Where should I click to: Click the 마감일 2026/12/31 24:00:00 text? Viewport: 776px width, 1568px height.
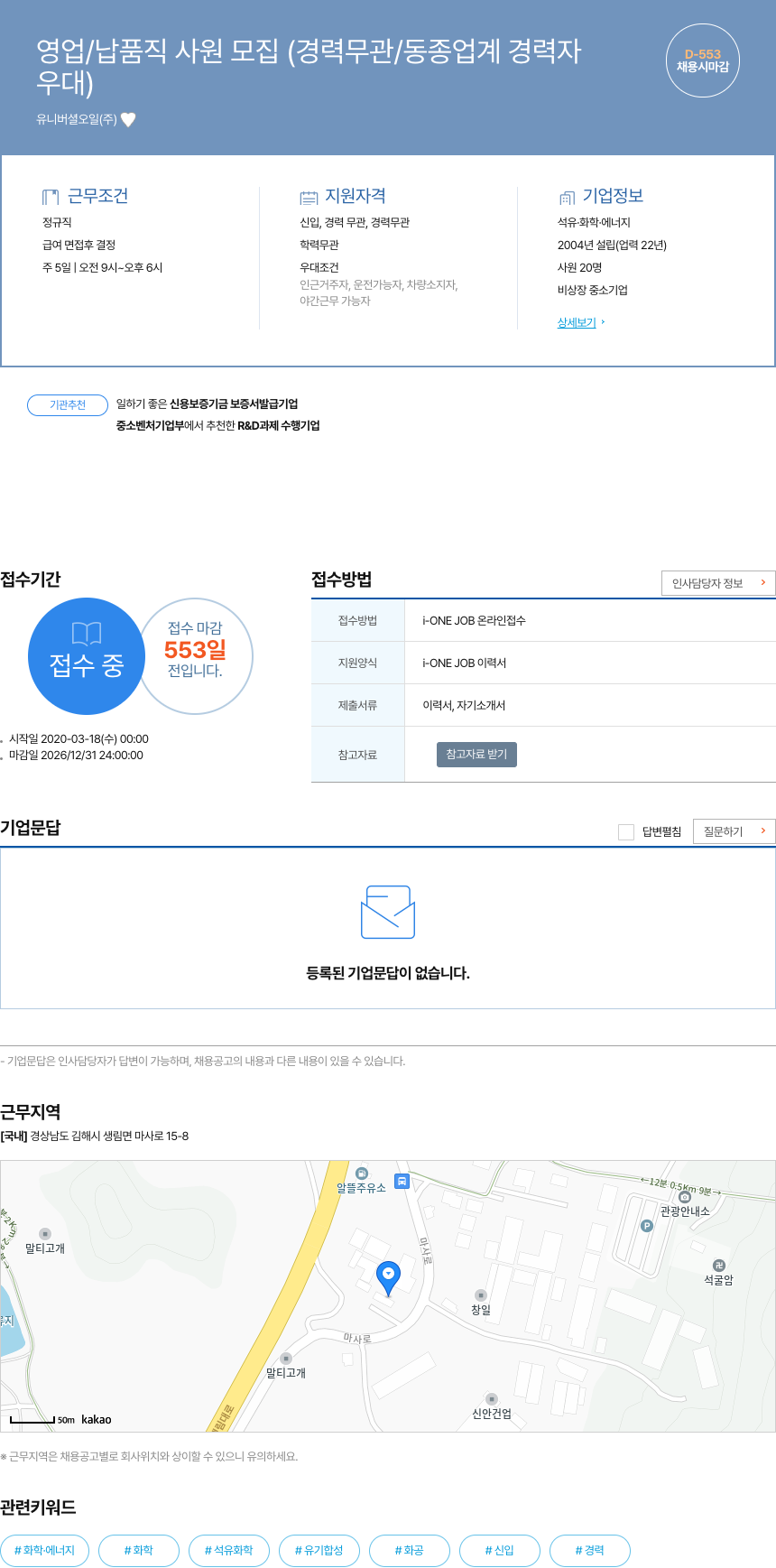point(76,755)
